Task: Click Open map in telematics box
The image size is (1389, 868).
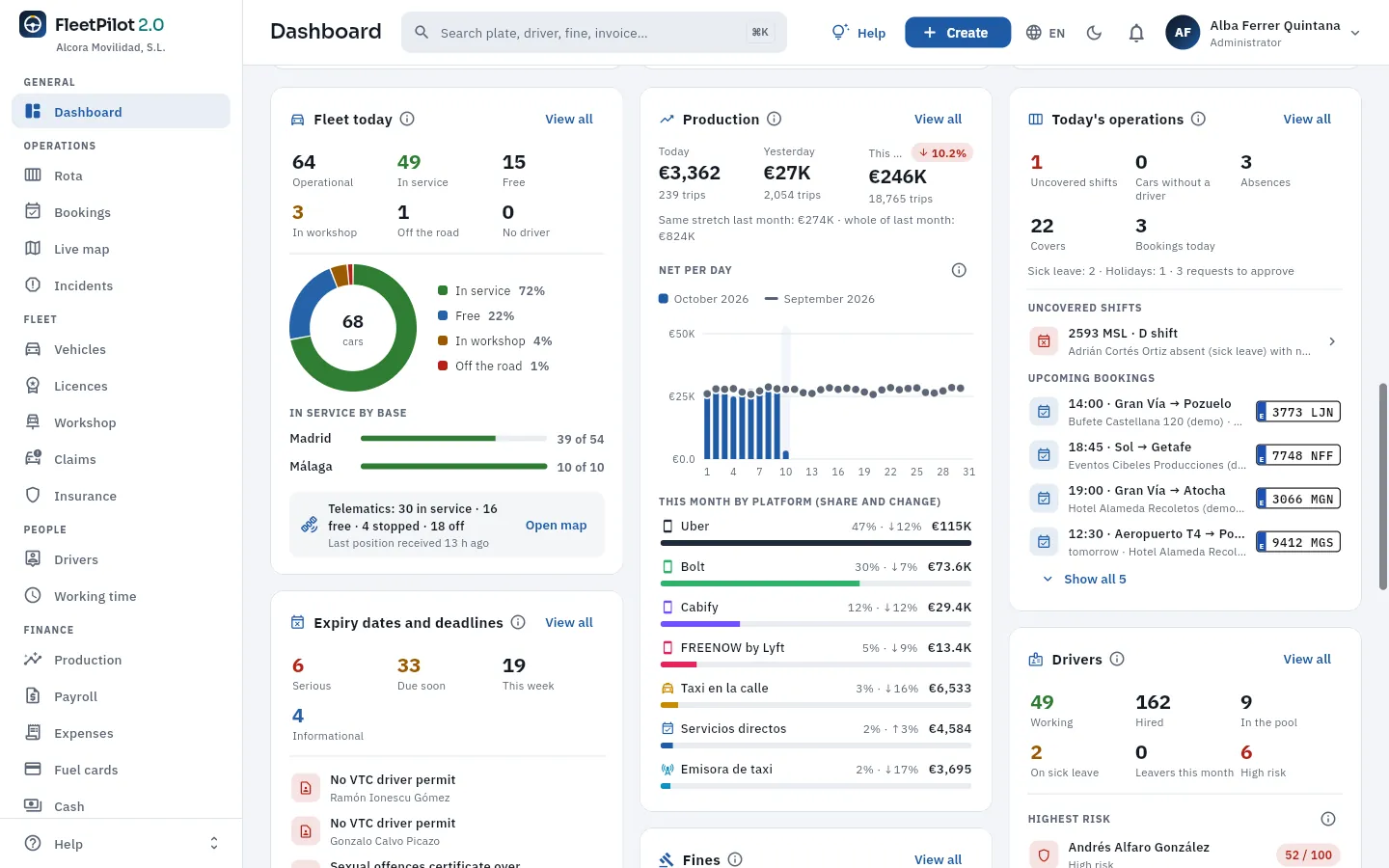Action: coord(556,525)
